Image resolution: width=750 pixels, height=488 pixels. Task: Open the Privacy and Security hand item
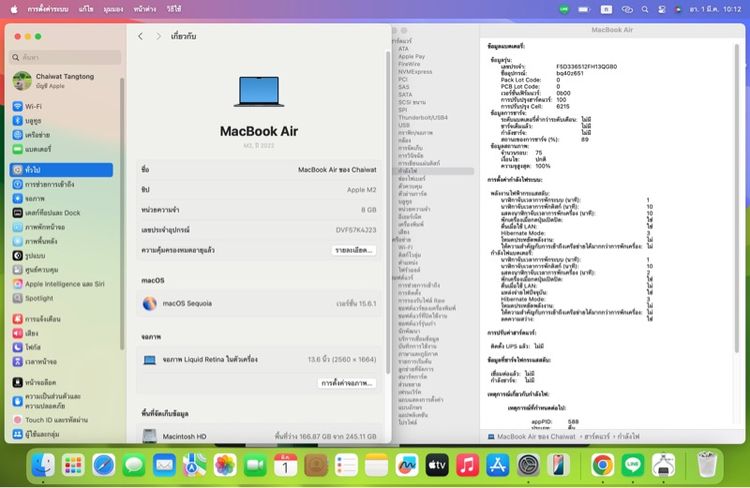pyautogui.click(x=46, y=401)
